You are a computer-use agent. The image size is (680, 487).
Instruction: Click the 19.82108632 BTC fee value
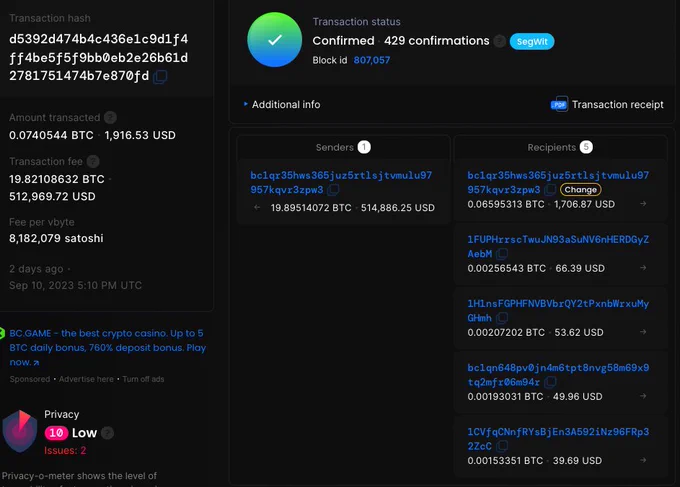(x=57, y=179)
